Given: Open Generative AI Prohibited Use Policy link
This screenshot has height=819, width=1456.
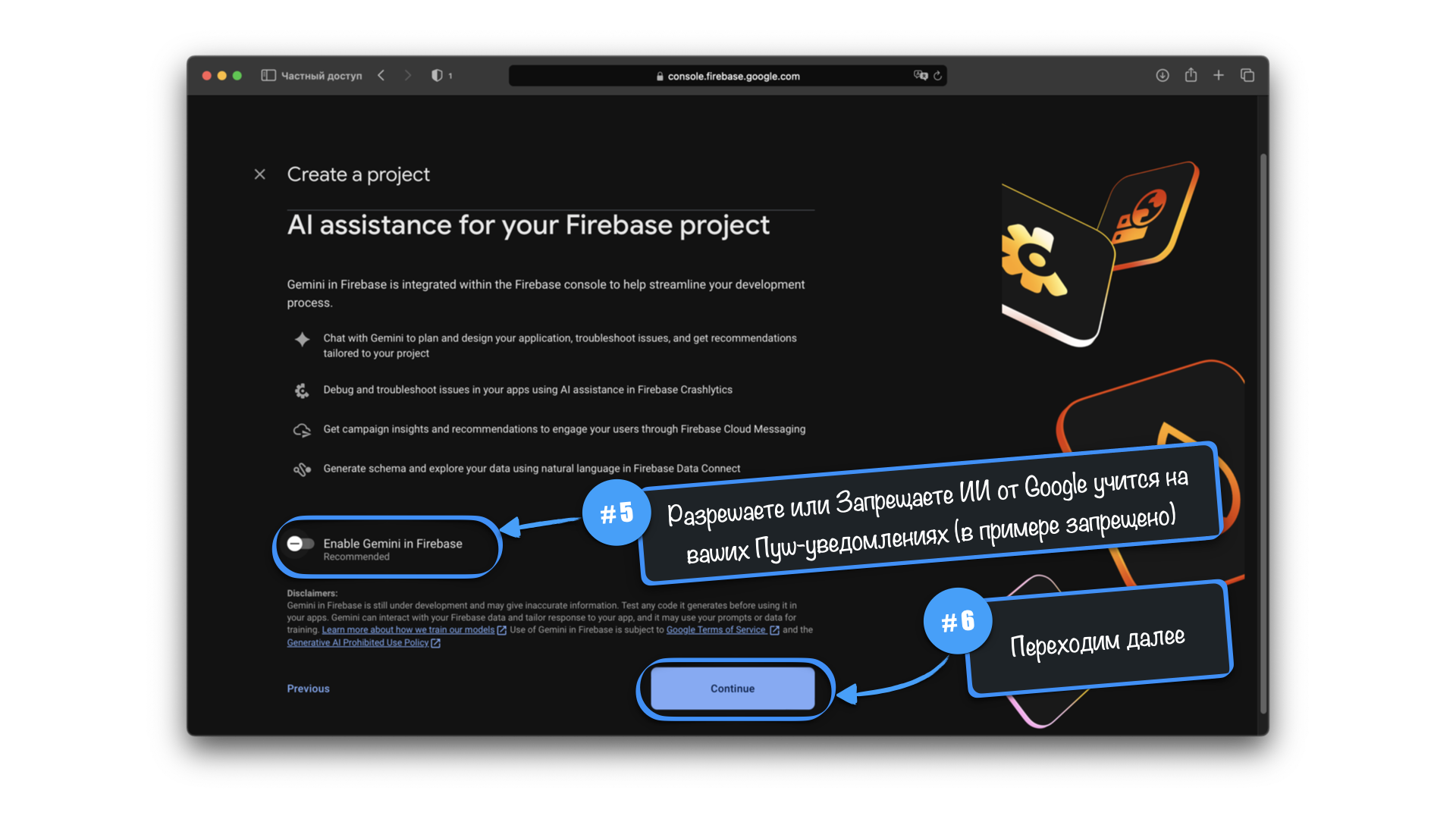Looking at the screenshot, I should click(x=358, y=643).
